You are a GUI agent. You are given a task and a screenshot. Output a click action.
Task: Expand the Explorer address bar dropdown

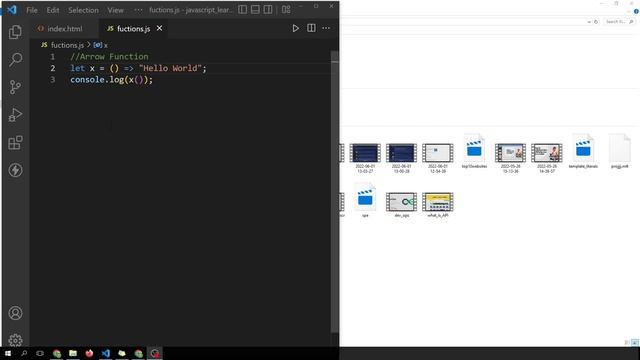[589, 22]
